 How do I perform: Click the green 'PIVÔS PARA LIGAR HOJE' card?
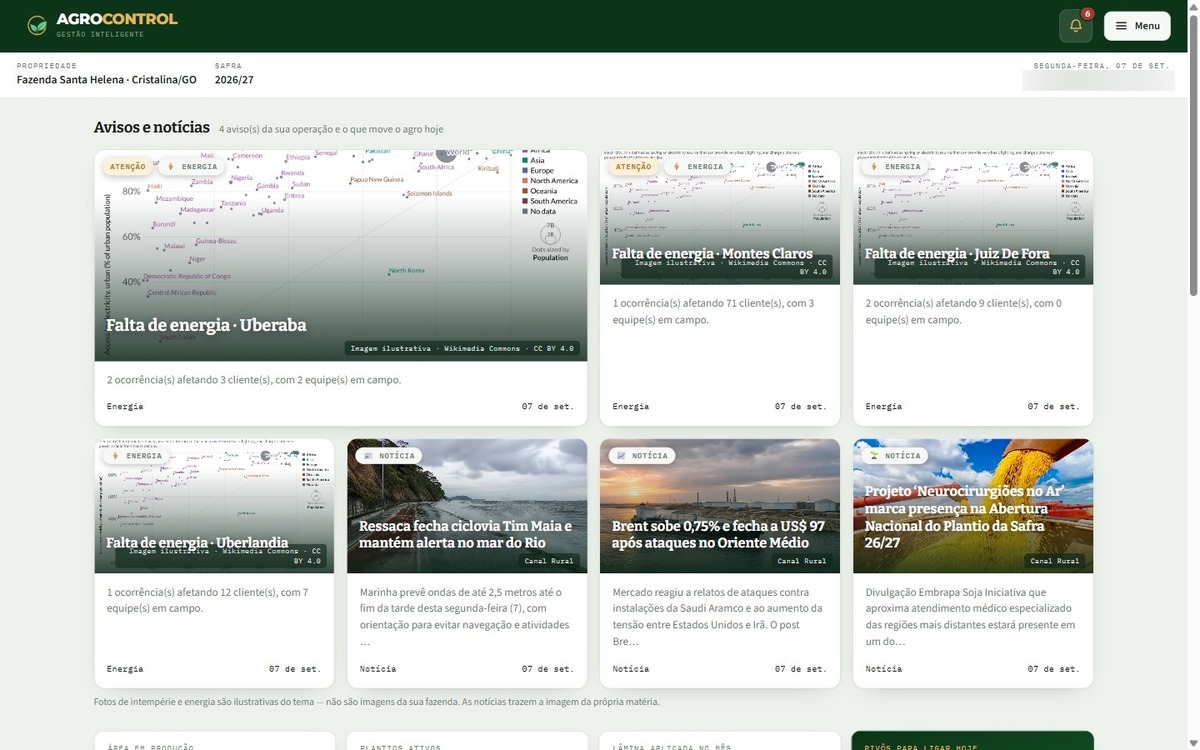(x=973, y=741)
